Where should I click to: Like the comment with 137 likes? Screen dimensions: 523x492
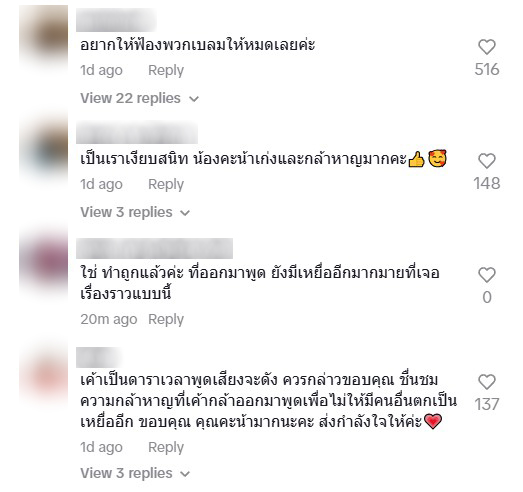487,382
